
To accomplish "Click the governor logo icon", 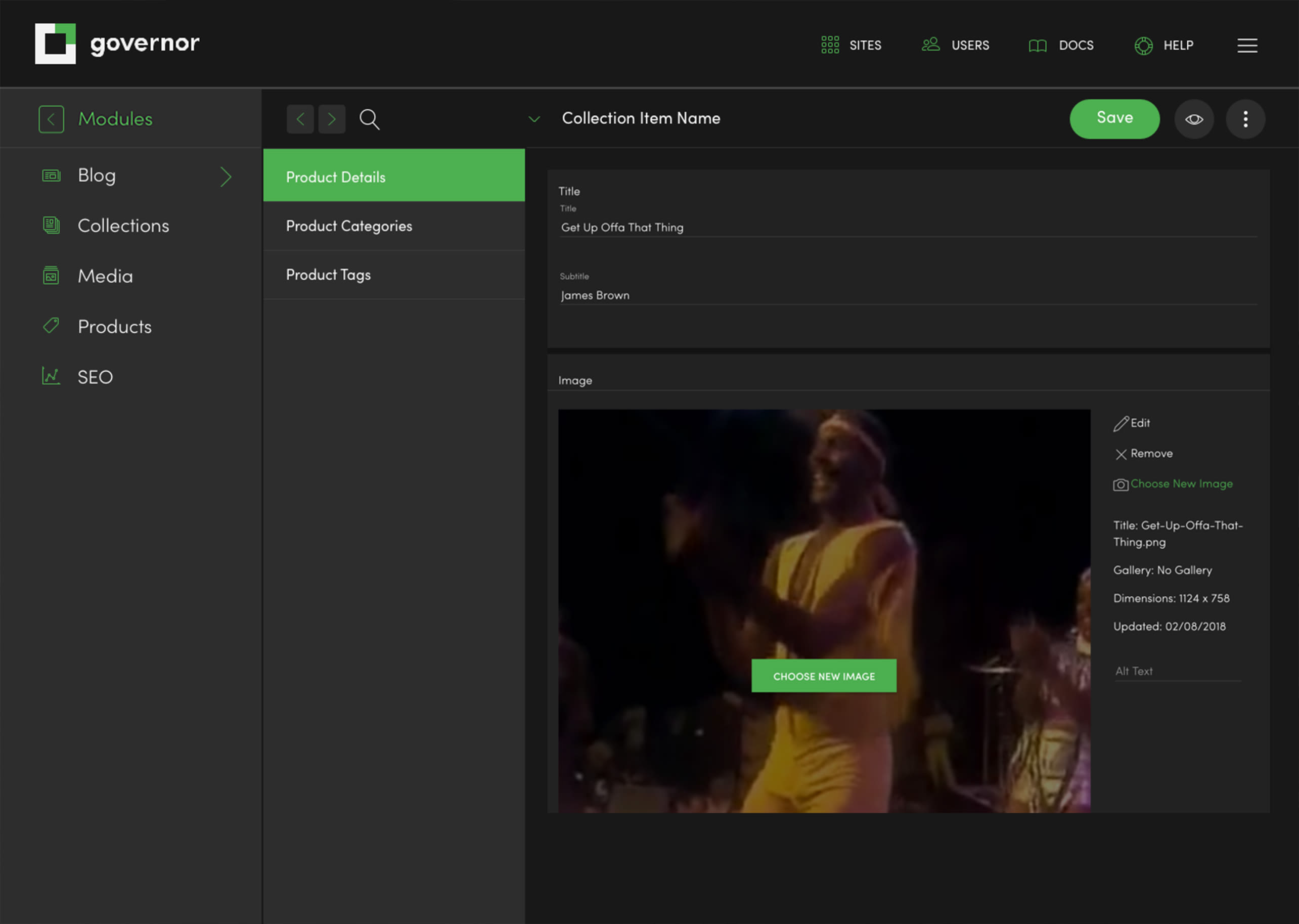I will pos(55,44).
